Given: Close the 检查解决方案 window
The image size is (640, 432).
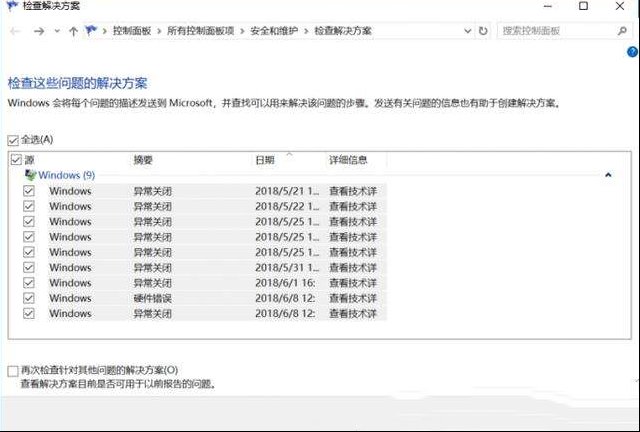Looking at the screenshot, I should click(x=620, y=6).
